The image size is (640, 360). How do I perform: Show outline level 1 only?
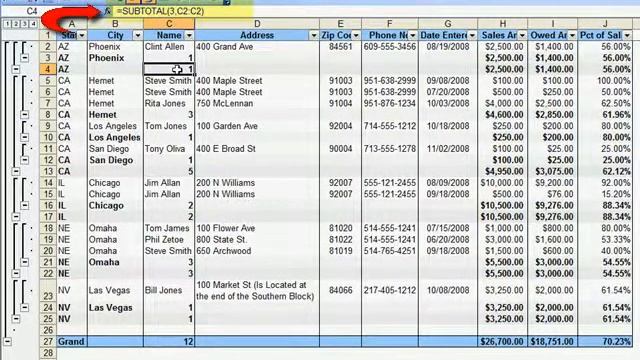pyautogui.click(x=7, y=24)
